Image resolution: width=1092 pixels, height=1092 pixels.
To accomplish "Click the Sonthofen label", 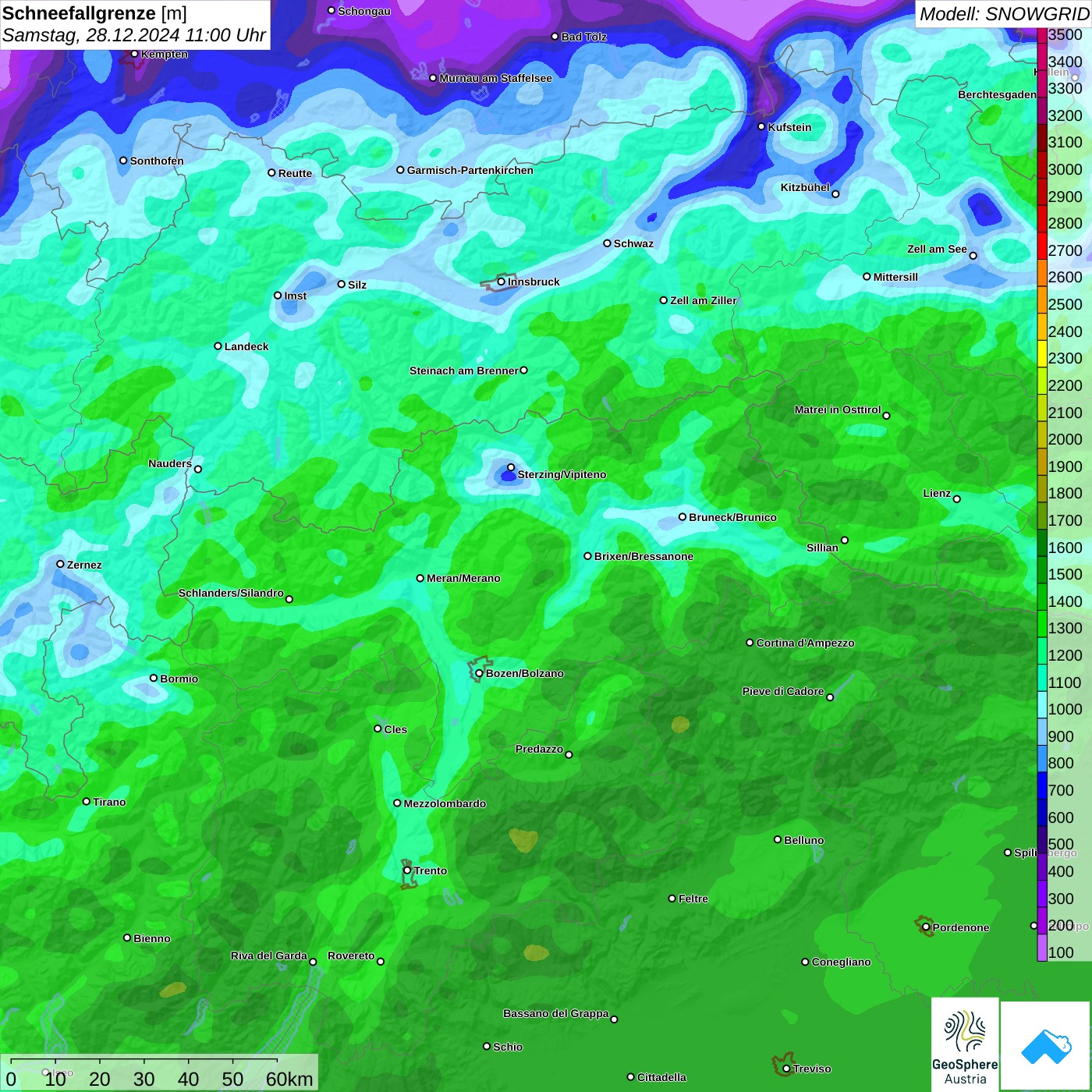I will [157, 161].
